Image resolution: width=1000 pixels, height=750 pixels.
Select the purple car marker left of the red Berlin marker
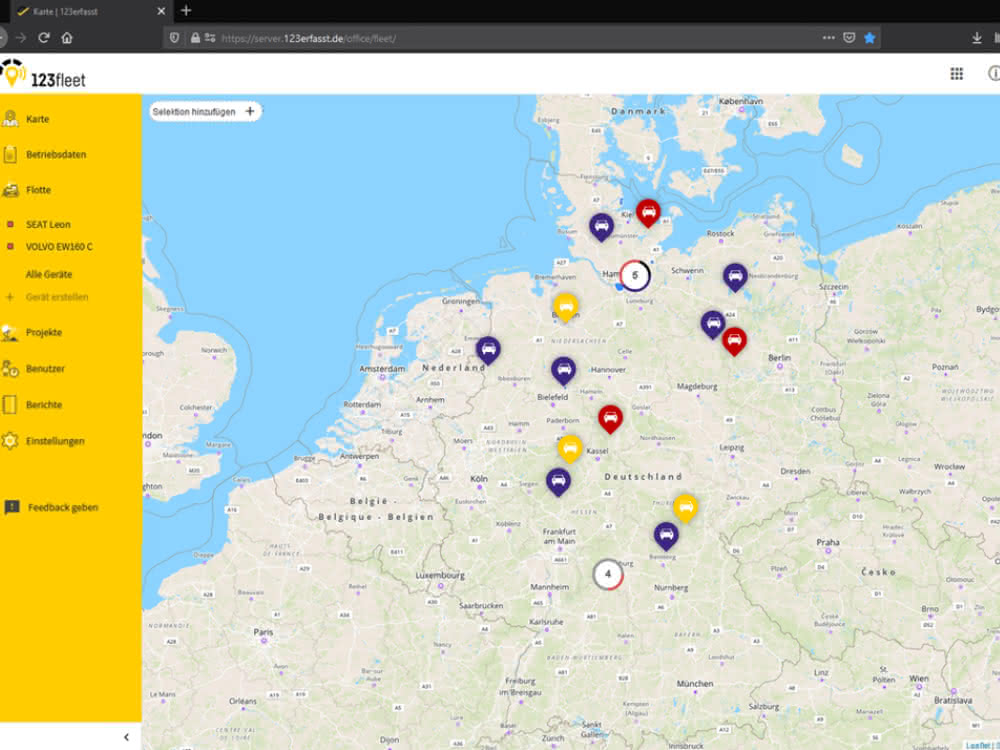tap(712, 325)
